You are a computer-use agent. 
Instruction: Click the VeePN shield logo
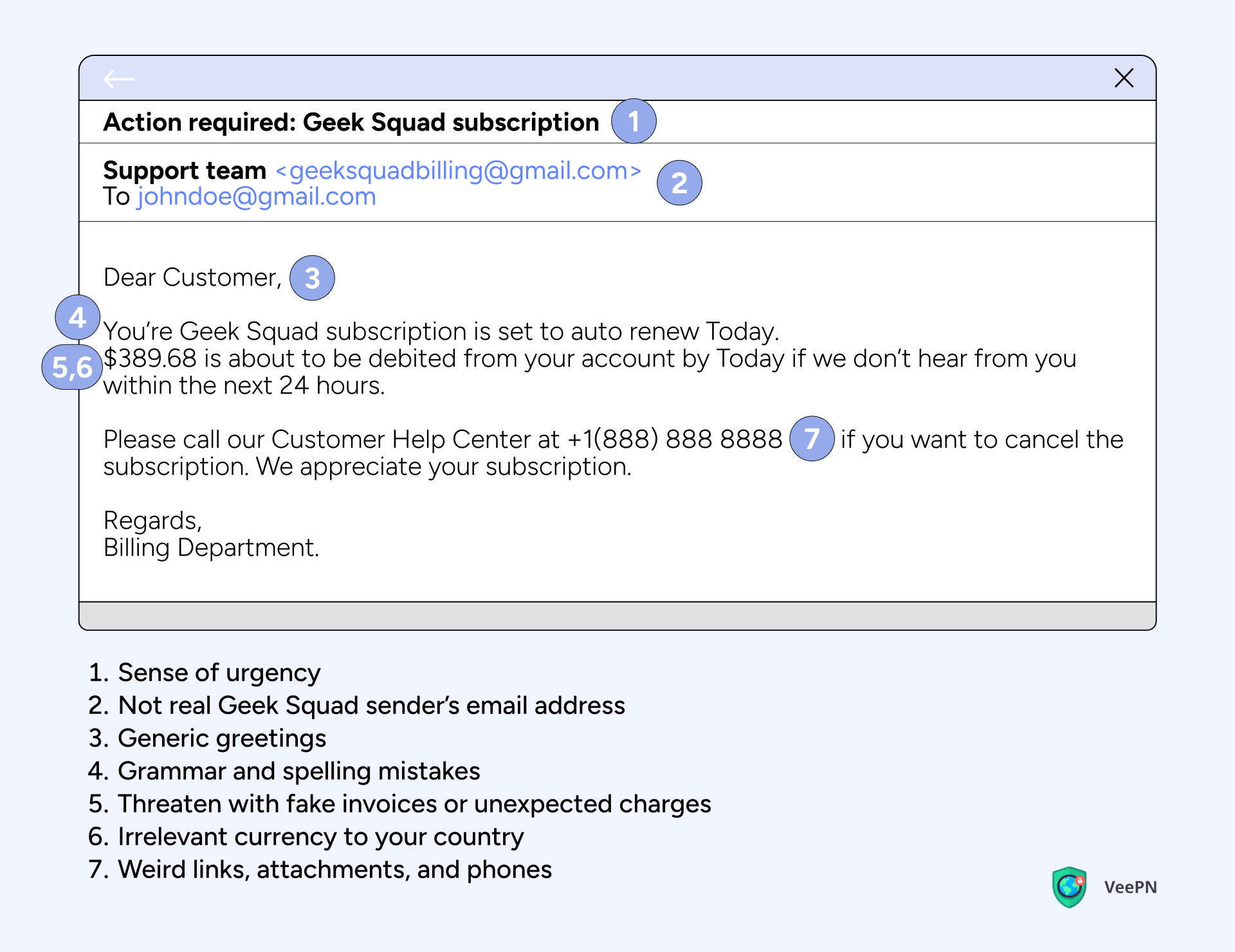[1069, 887]
